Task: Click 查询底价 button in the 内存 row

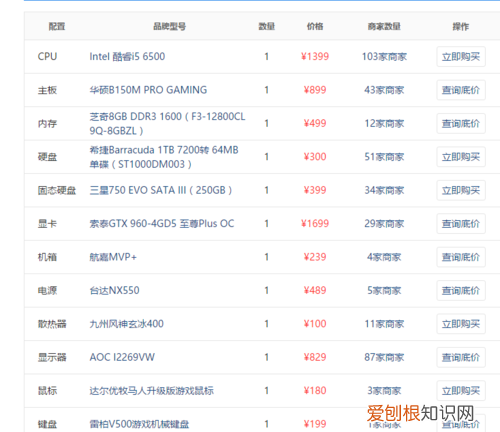Action: (x=461, y=124)
